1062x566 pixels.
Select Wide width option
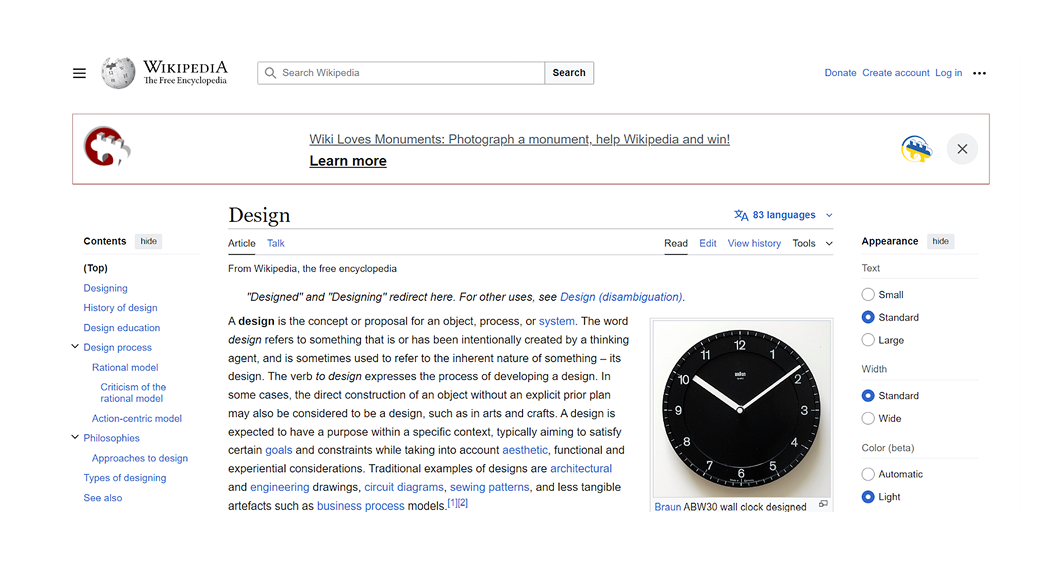point(868,418)
